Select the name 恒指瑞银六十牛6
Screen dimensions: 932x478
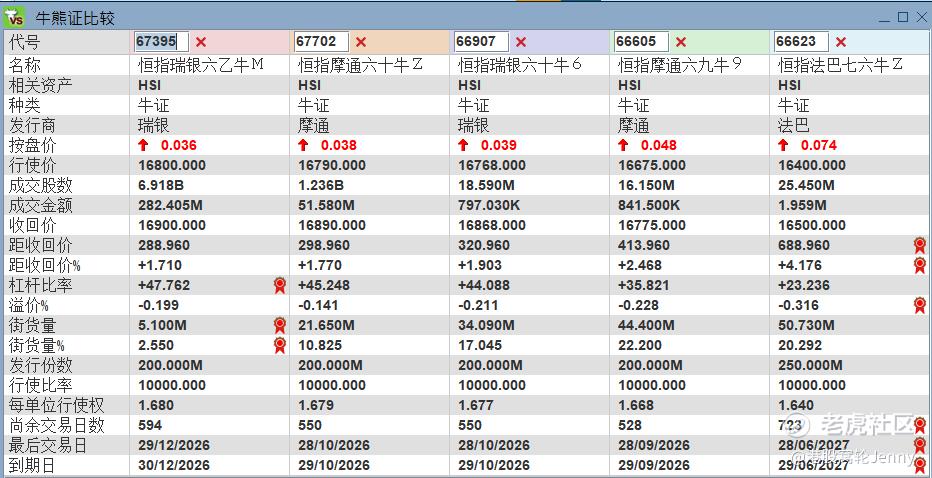[519, 65]
